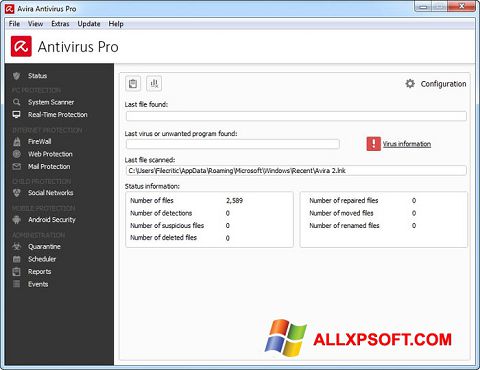480x370 pixels.
Task: Open the Update menu
Action: [89, 24]
